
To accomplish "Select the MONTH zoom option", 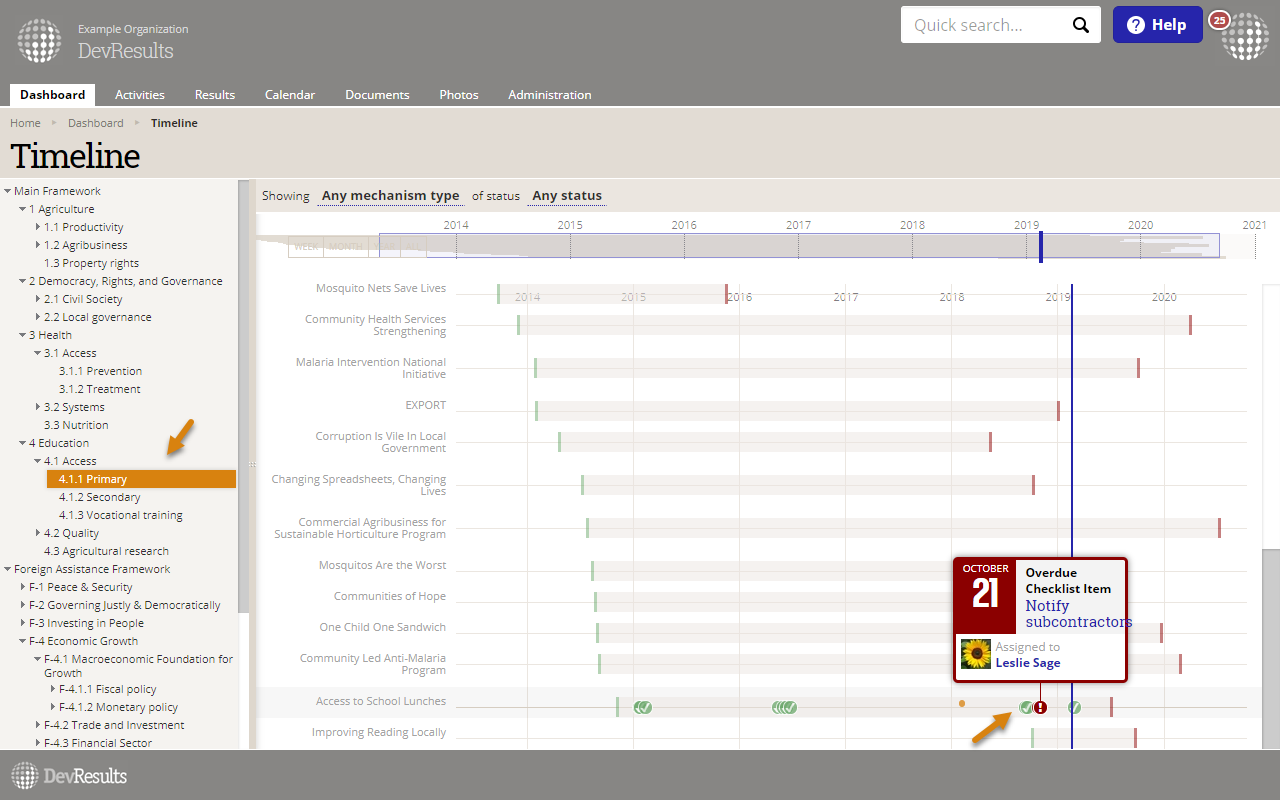I will tap(346, 246).
